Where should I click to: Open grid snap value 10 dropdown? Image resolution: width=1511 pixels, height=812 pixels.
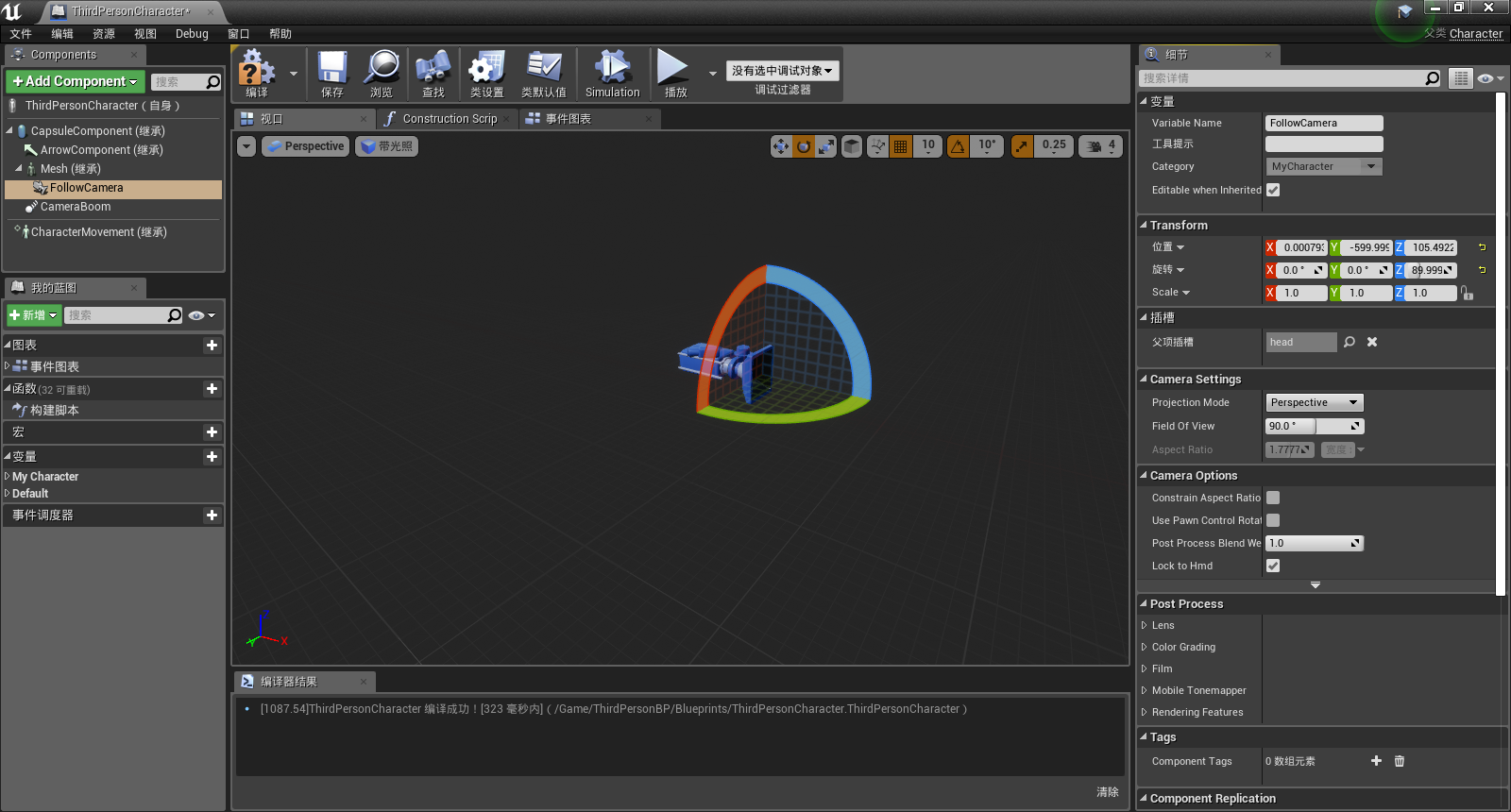pos(928,146)
